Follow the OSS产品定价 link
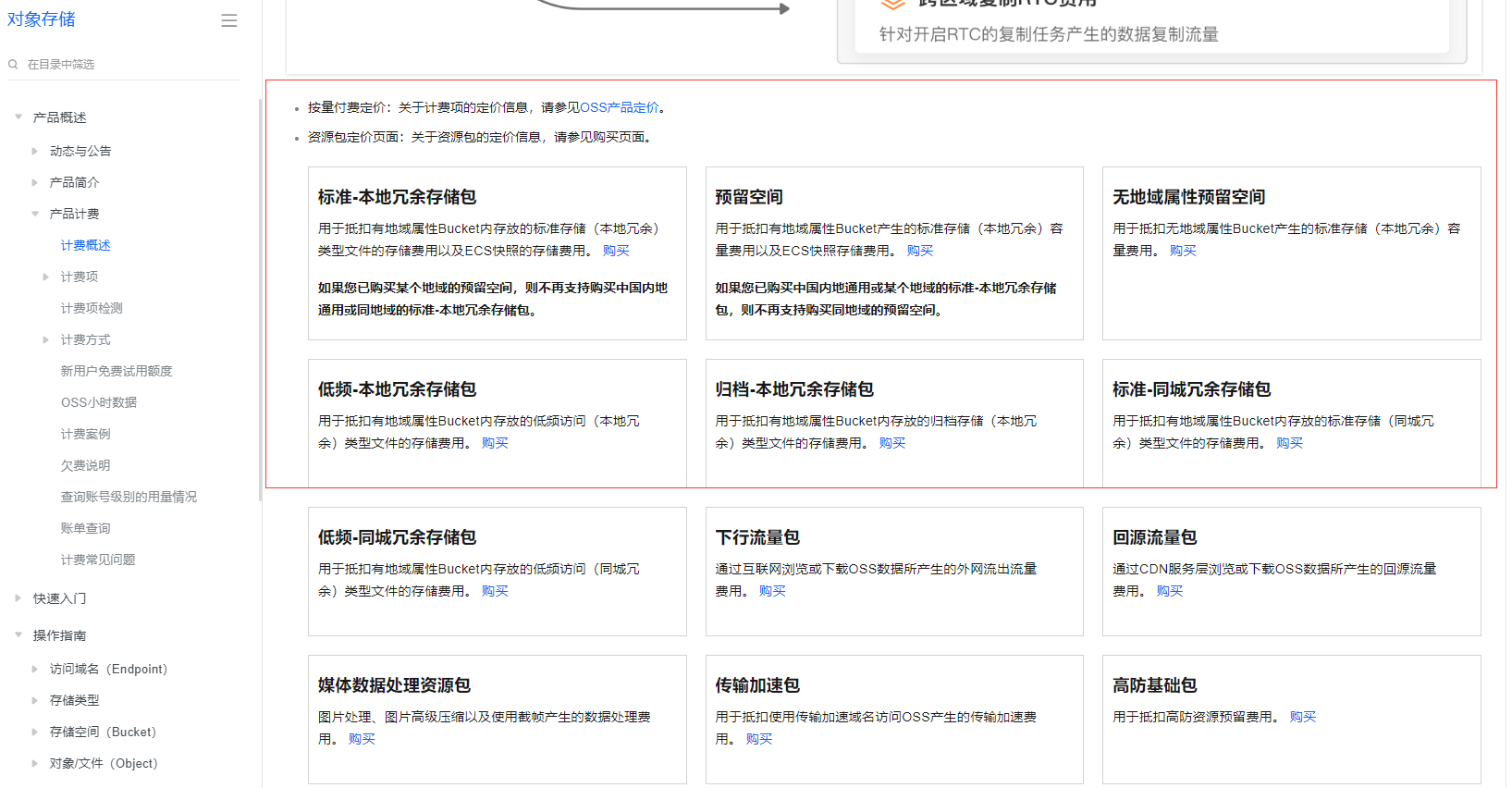Viewport: 1512px width, 788px height. click(620, 107)
